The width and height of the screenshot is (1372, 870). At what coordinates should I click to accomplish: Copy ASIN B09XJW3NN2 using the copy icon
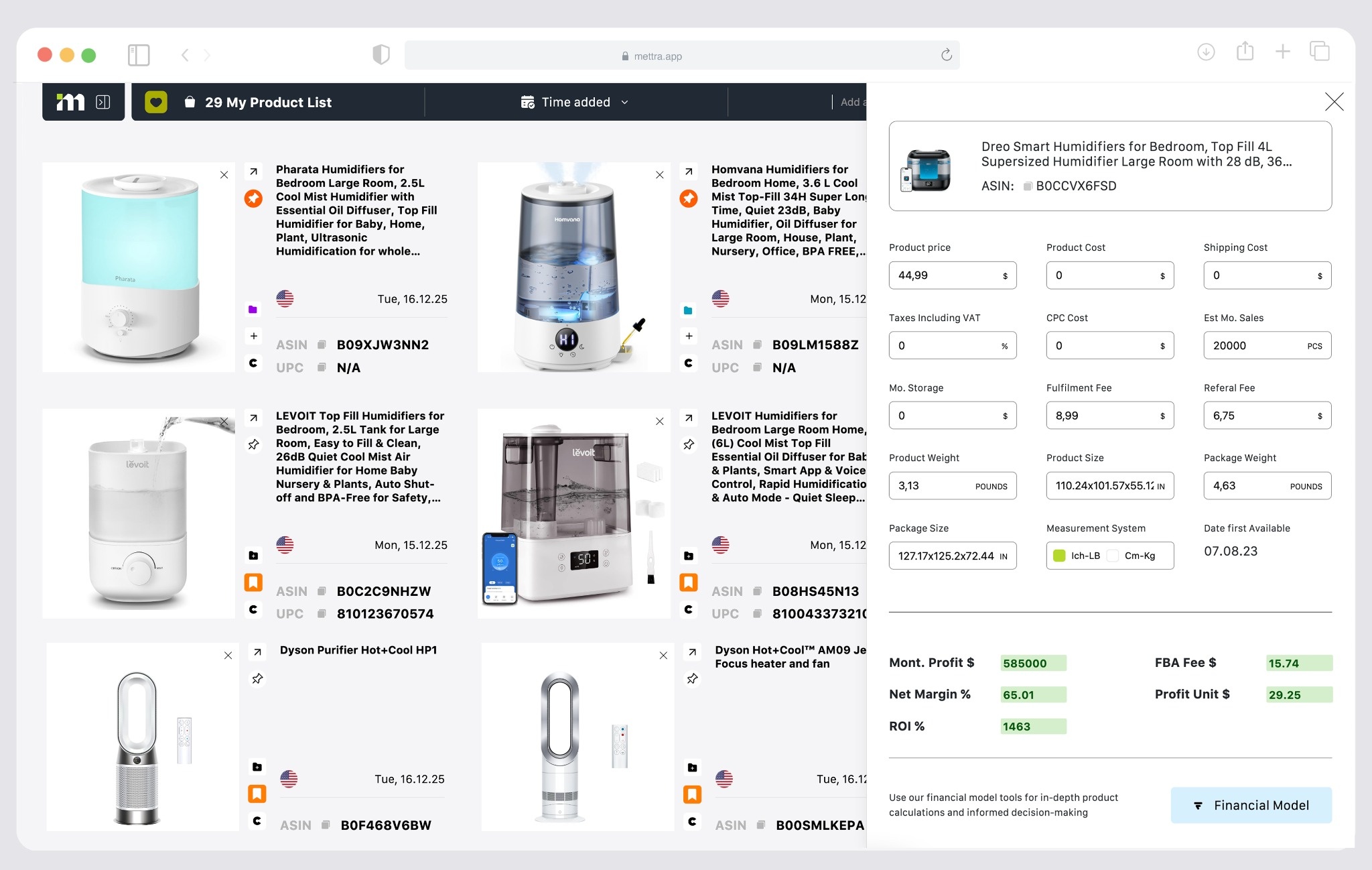(321, 345)
